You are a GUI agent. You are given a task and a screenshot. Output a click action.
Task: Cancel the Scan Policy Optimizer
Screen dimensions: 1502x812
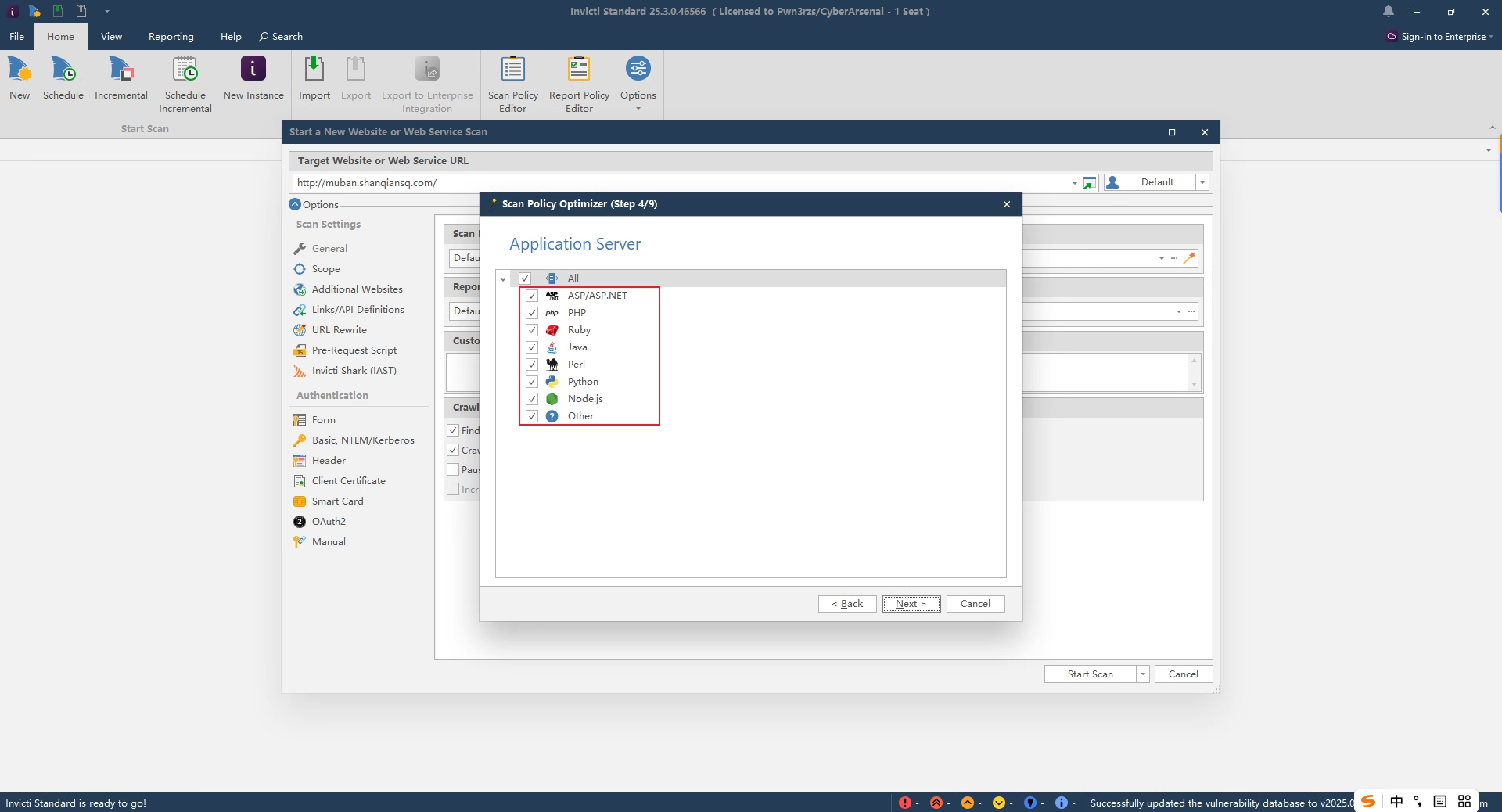(976, 604)
